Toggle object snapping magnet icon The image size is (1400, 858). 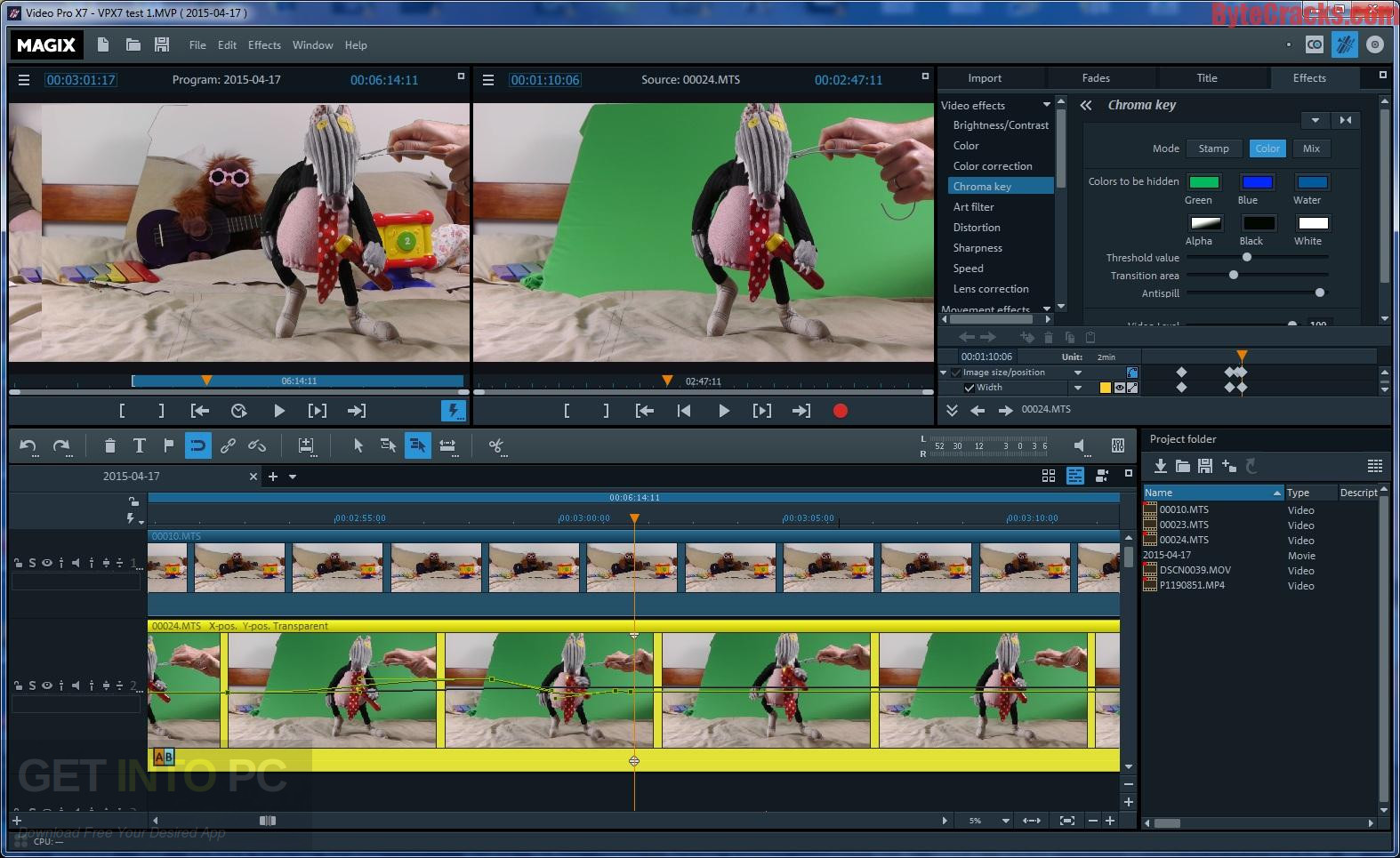(197, 445)
